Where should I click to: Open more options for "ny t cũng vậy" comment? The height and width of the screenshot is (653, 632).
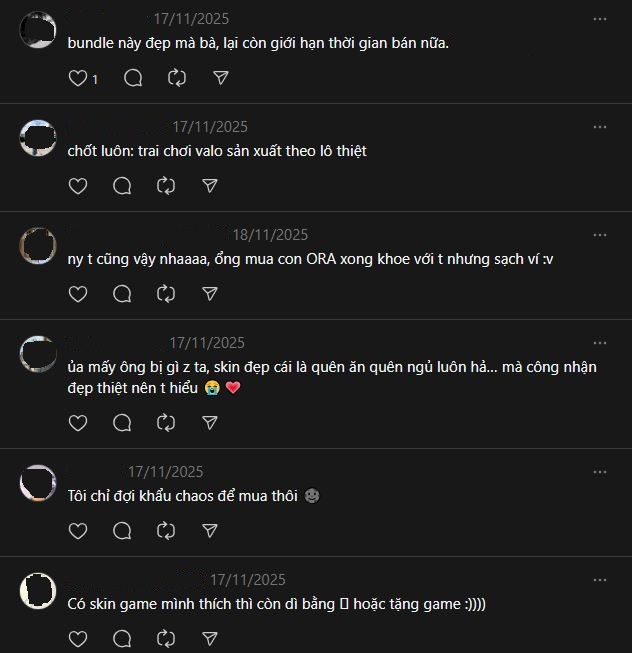(x=599, y=235)
